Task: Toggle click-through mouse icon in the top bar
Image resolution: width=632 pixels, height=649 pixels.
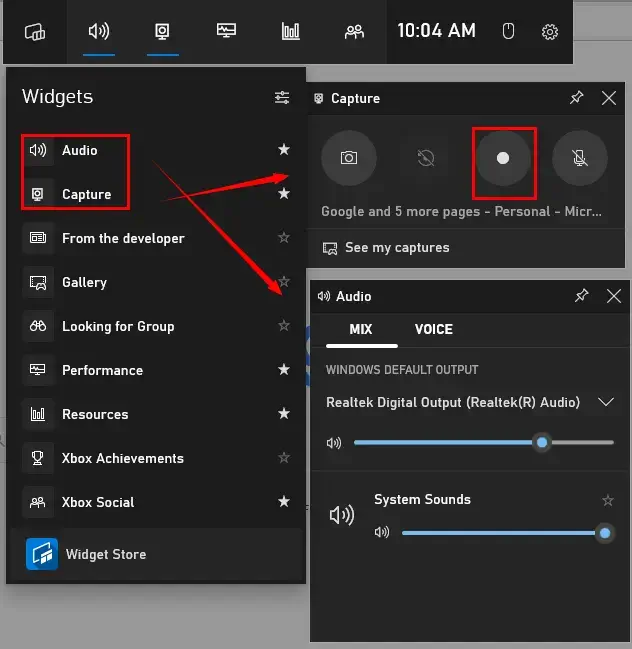Action: (508, 31)
